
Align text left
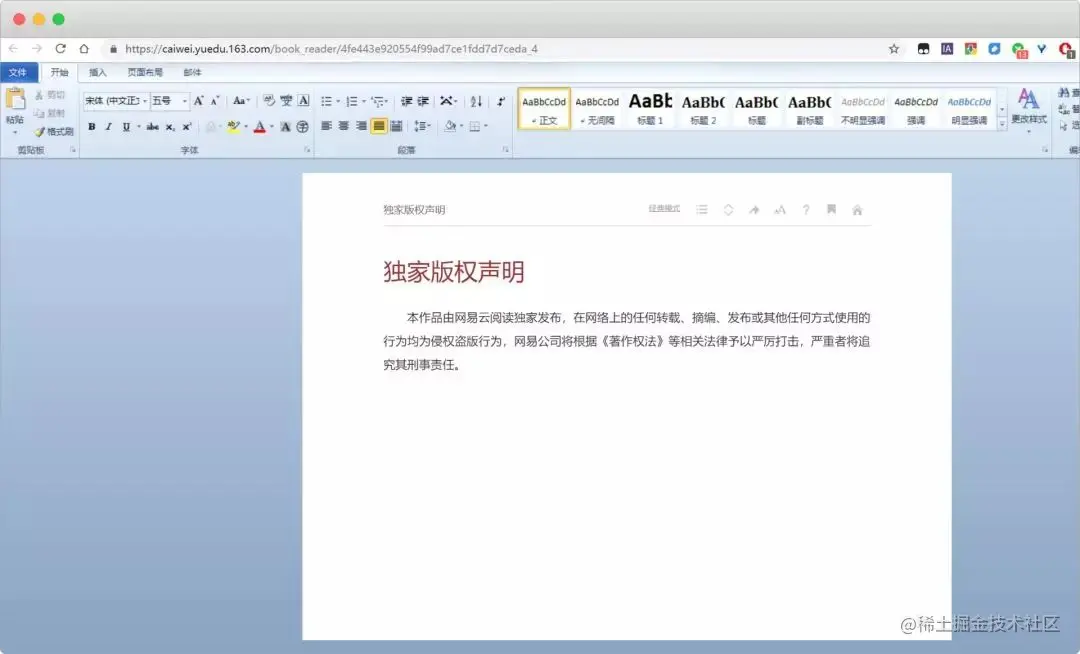[x=326, y=126]
